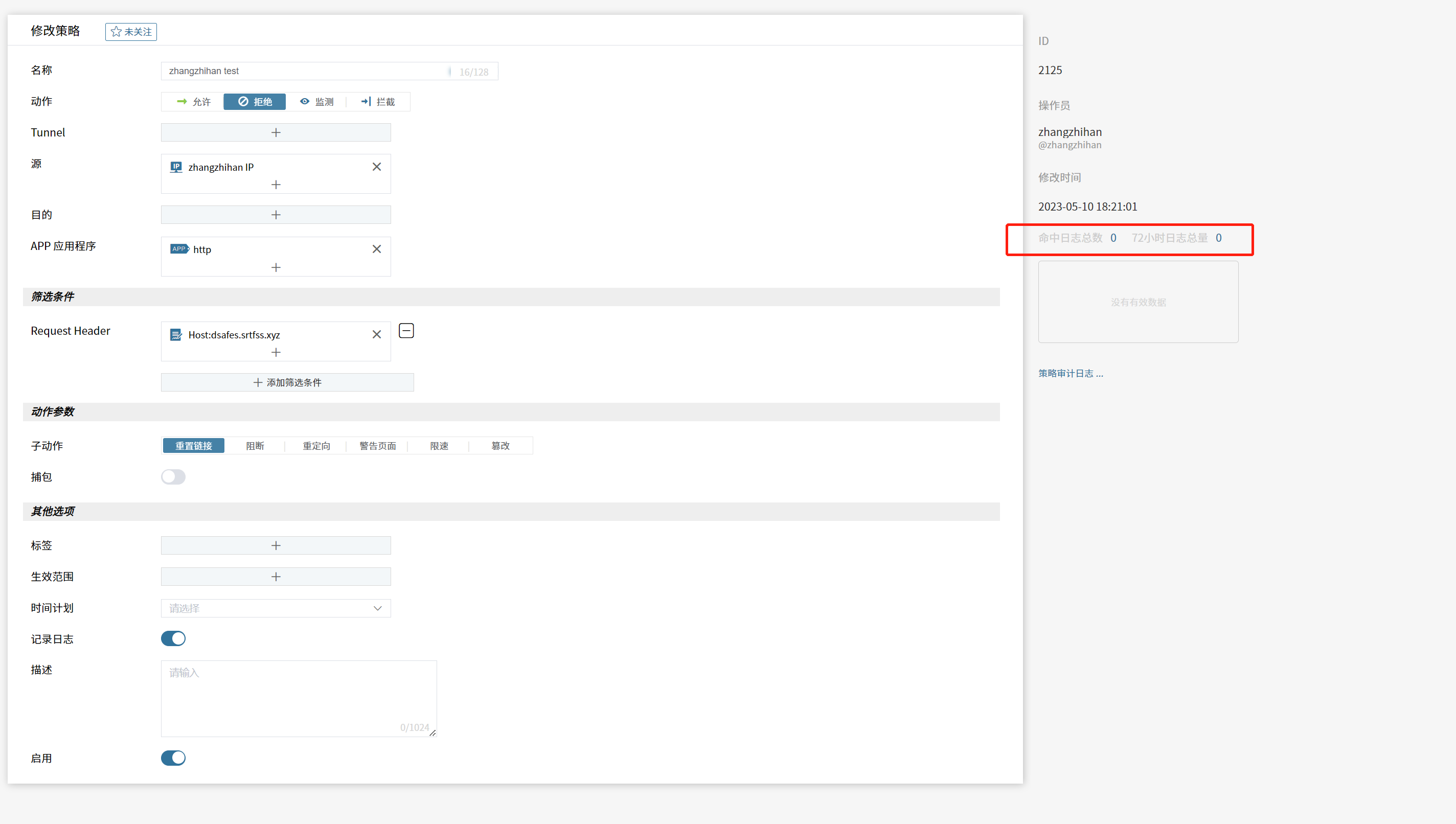Turn off the 记录日志 switch
Image resolution: width=1456 pixels, height=824 pixels.
click(173, 639)
